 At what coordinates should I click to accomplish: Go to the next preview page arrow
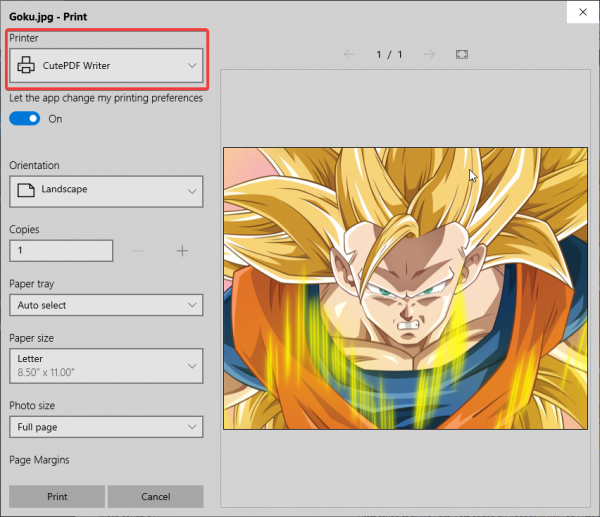click(x=429, y=54)
